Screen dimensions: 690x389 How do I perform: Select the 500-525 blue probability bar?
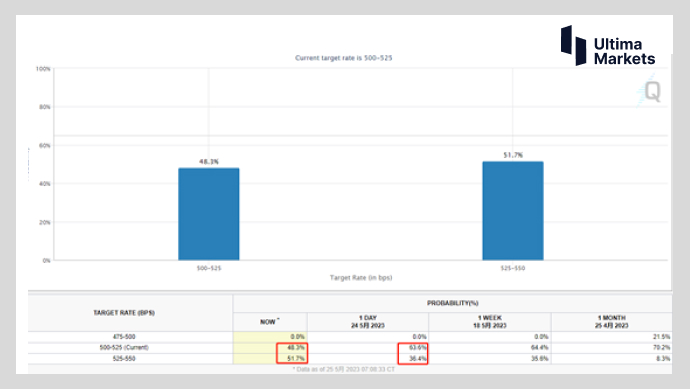(x=209, y=214)
